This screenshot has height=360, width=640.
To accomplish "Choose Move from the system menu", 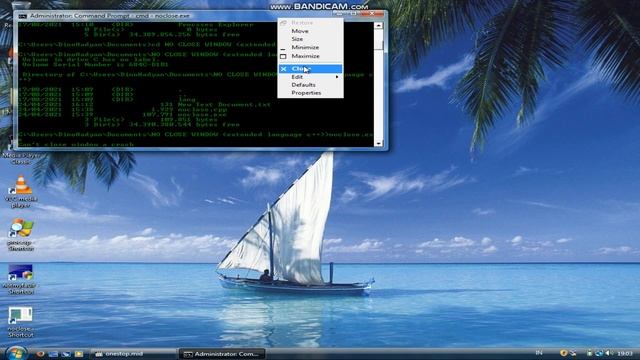I will (310, 31).
